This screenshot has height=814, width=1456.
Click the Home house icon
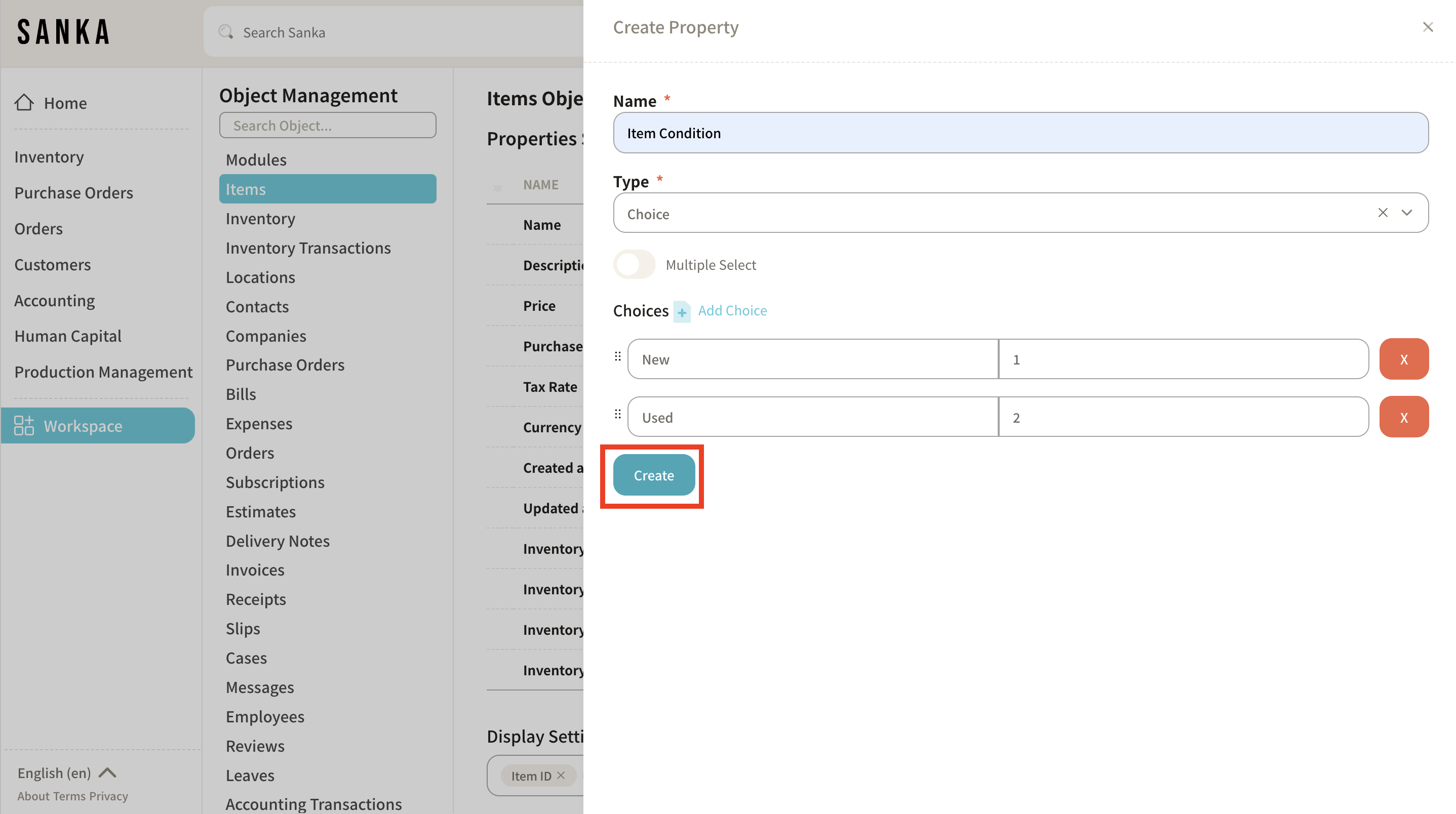[x=24, y=102]
